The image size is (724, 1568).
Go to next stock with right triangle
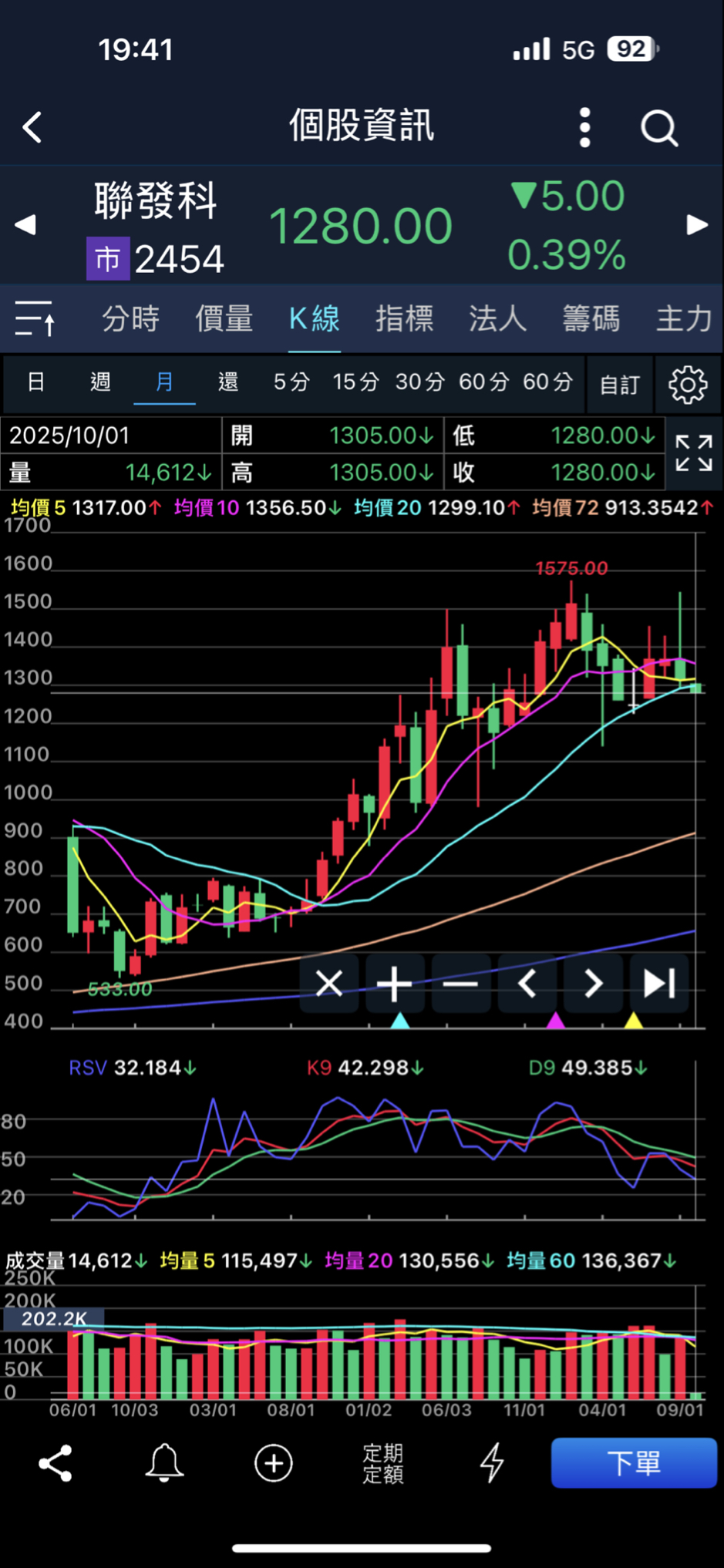click(x=698, y=224)
